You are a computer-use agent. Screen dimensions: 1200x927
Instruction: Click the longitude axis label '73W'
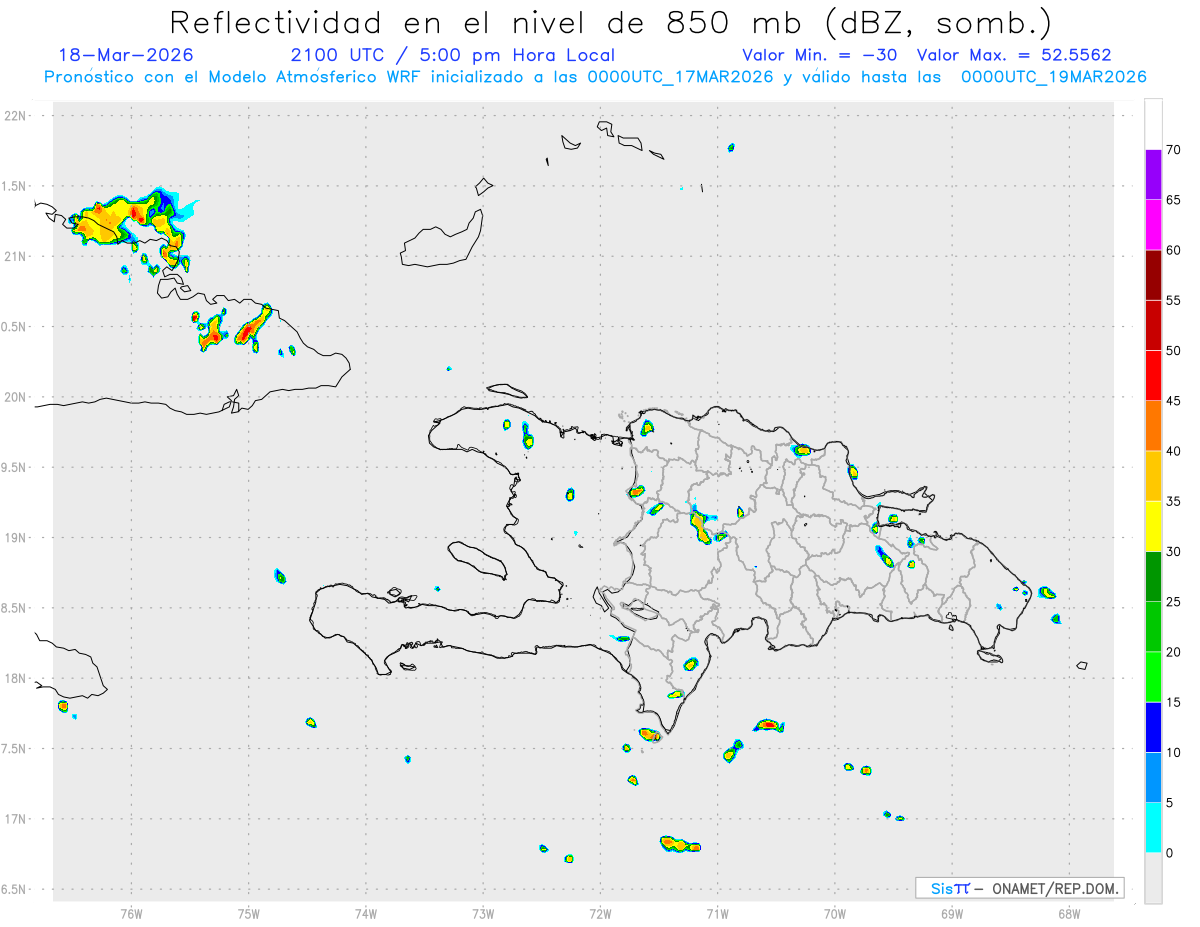[x=483, y=913]
